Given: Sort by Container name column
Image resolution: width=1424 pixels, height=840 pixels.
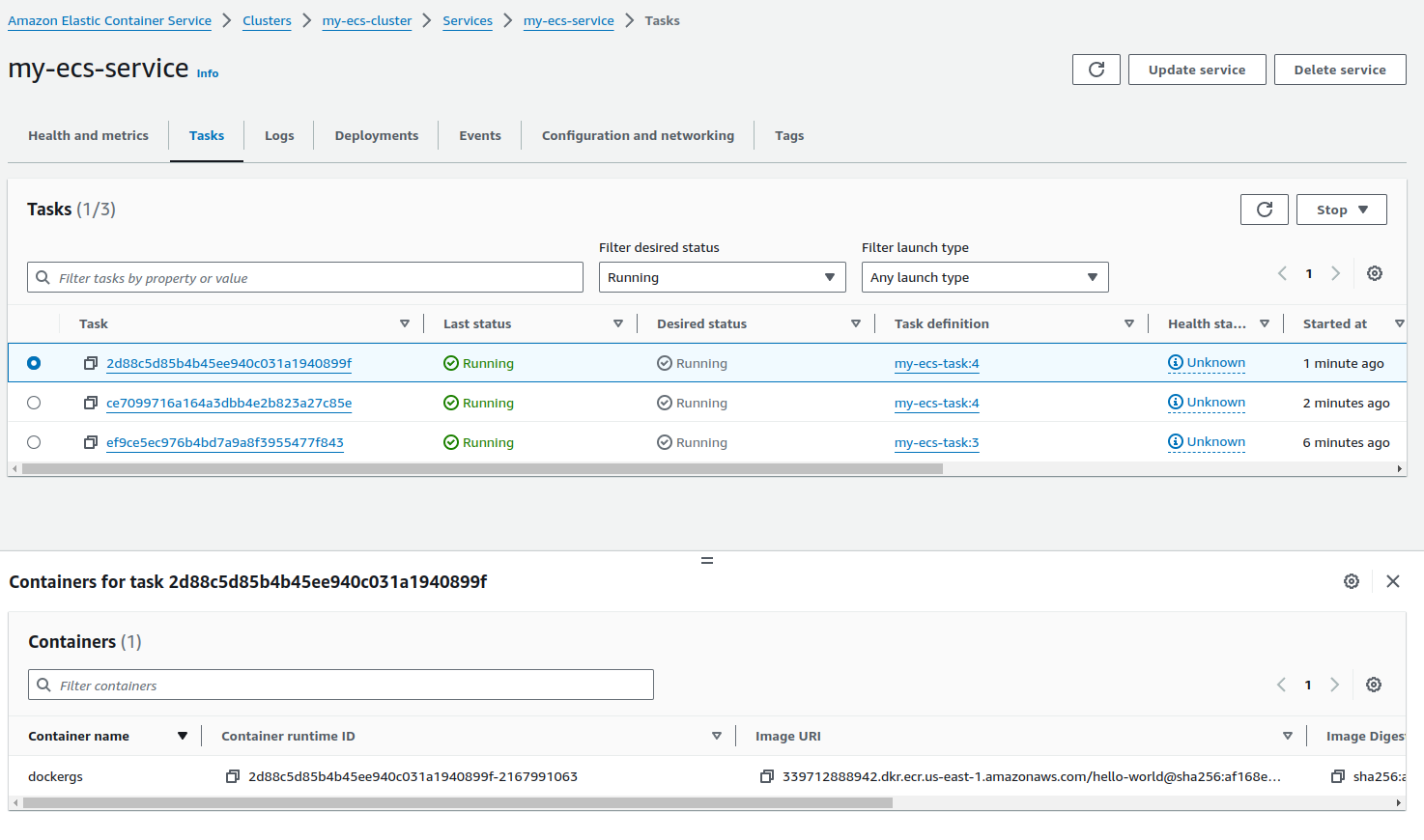Looking at the screenshot, I should [x=183, y=736].
